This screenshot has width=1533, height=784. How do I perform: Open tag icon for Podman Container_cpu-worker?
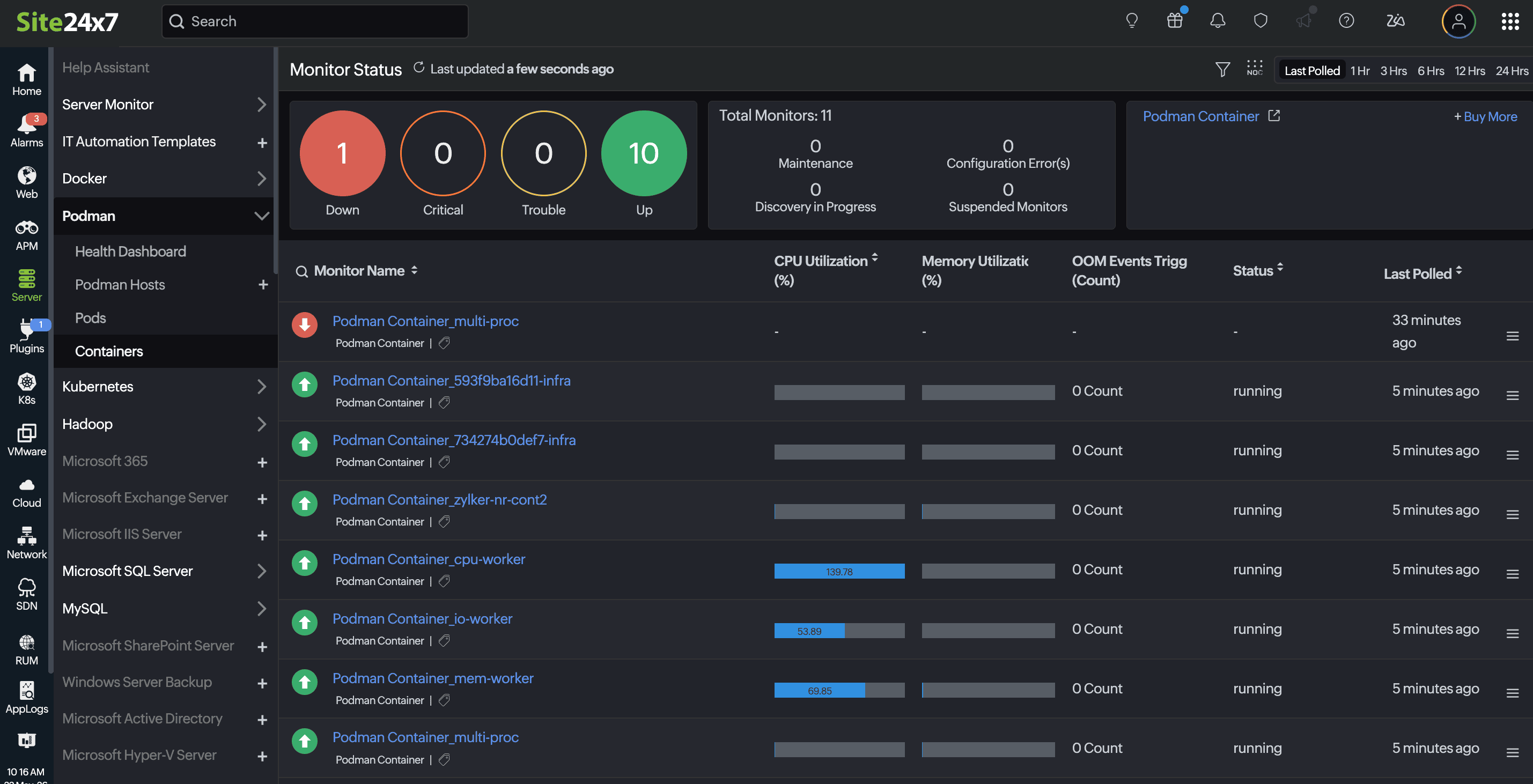click(444, 581)
